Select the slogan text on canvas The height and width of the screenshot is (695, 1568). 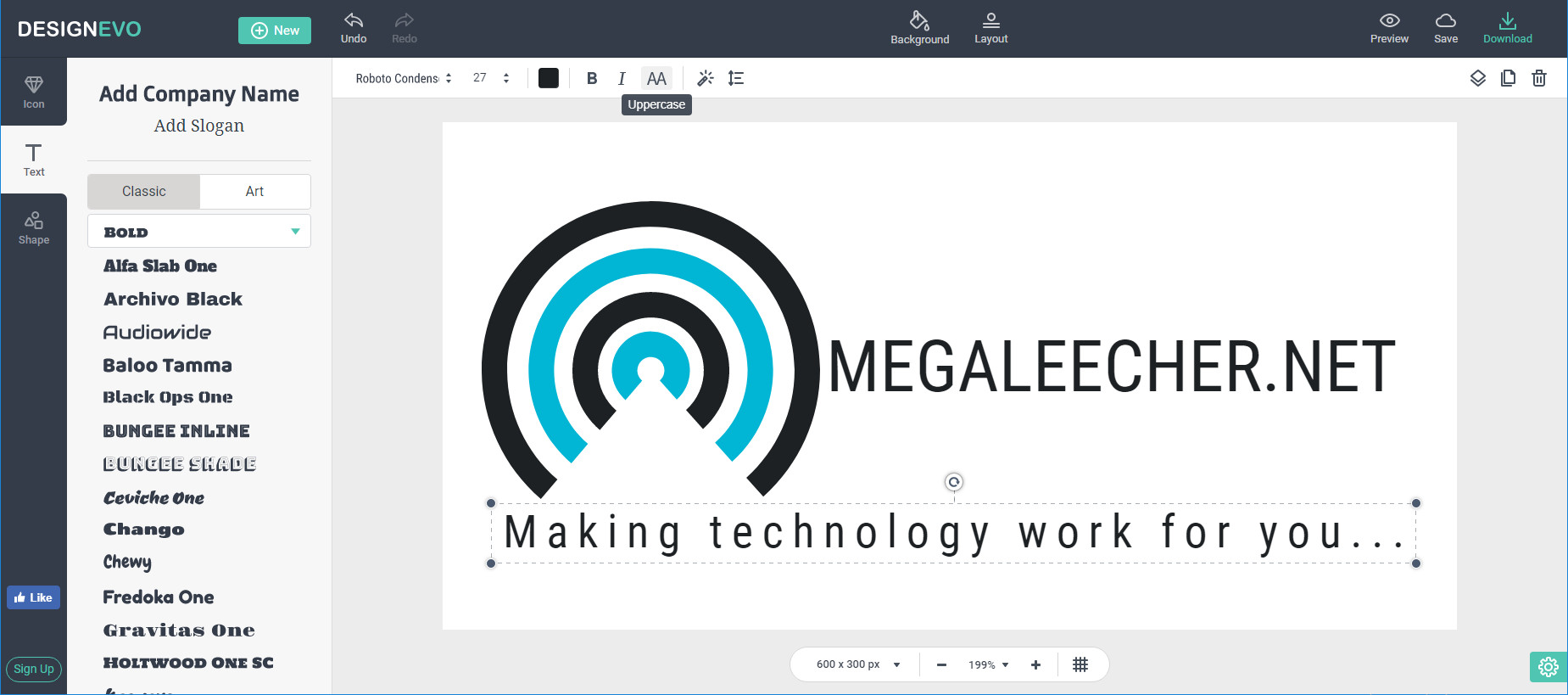[x=953, y=533]
